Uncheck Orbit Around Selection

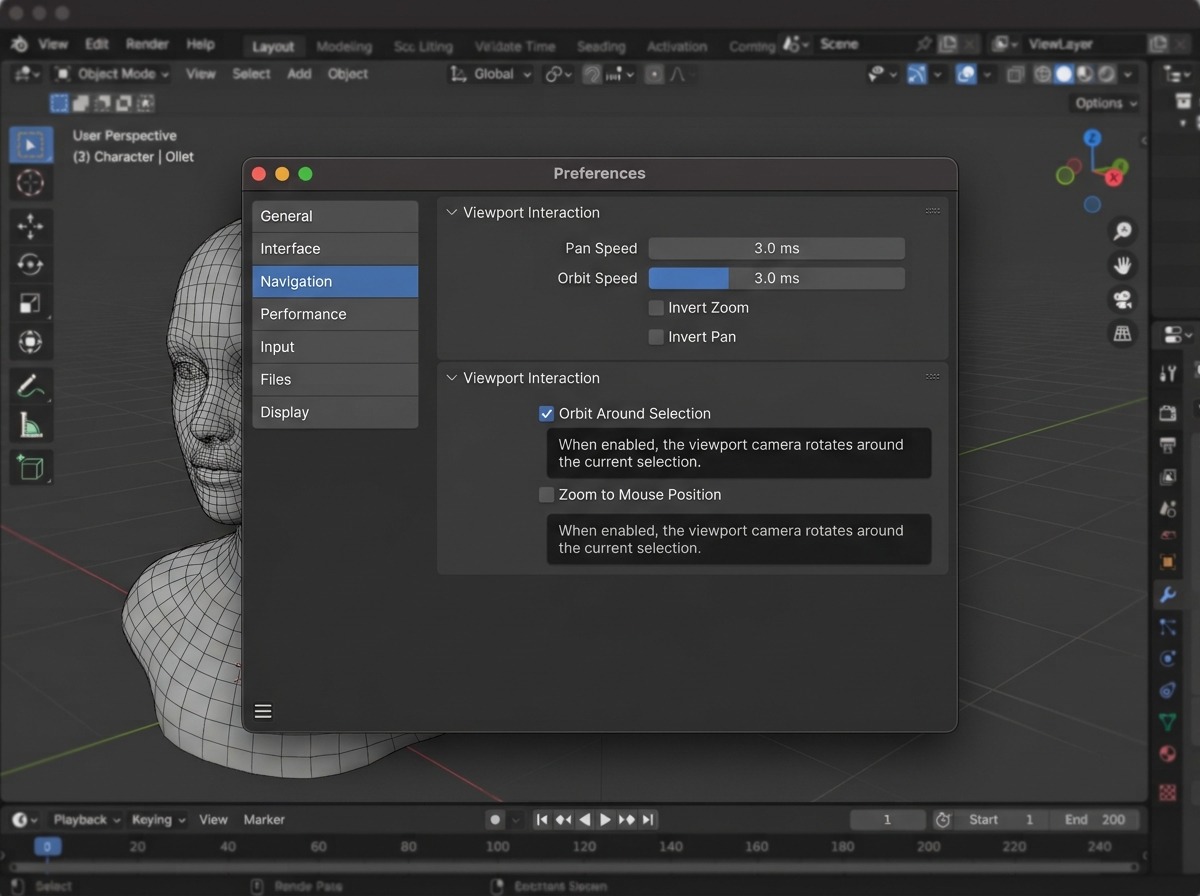click(546, 413)
